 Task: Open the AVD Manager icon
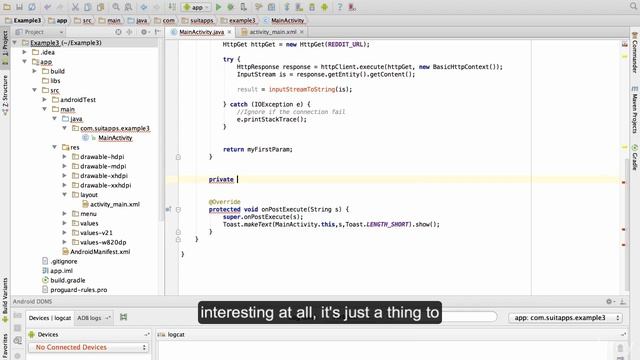[x=300, y=7]
